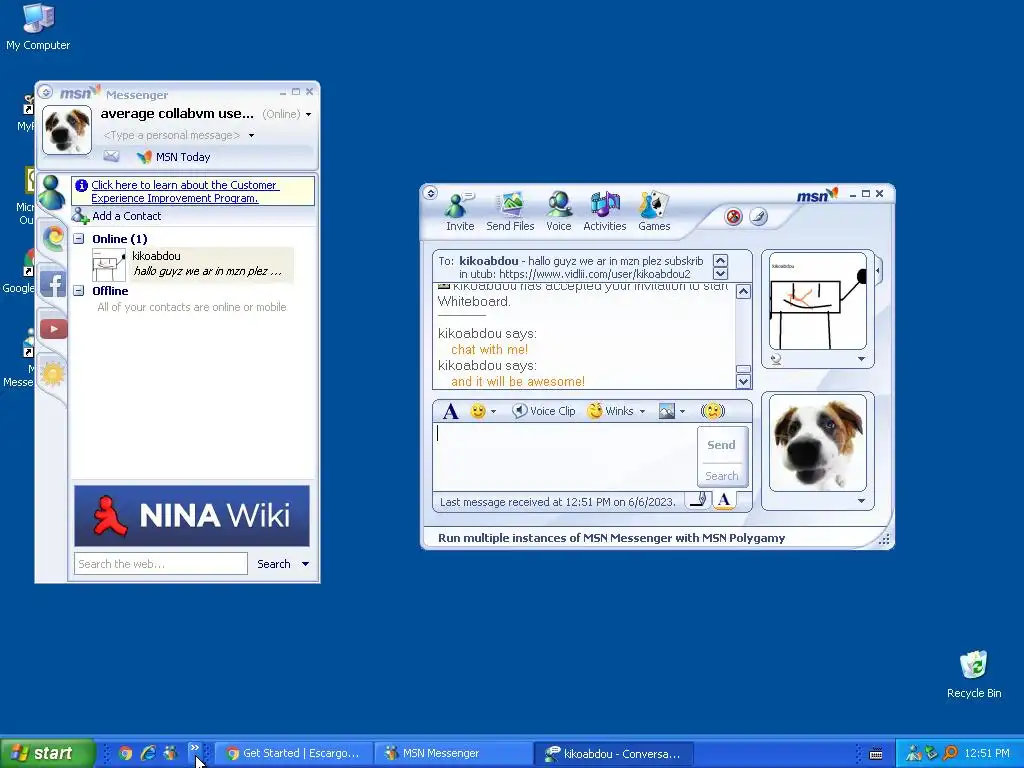Open the Invite menu in conversation window
The height and width of the screenshot is (768, 1024).
pyautogui.click(x=460, y=212)
